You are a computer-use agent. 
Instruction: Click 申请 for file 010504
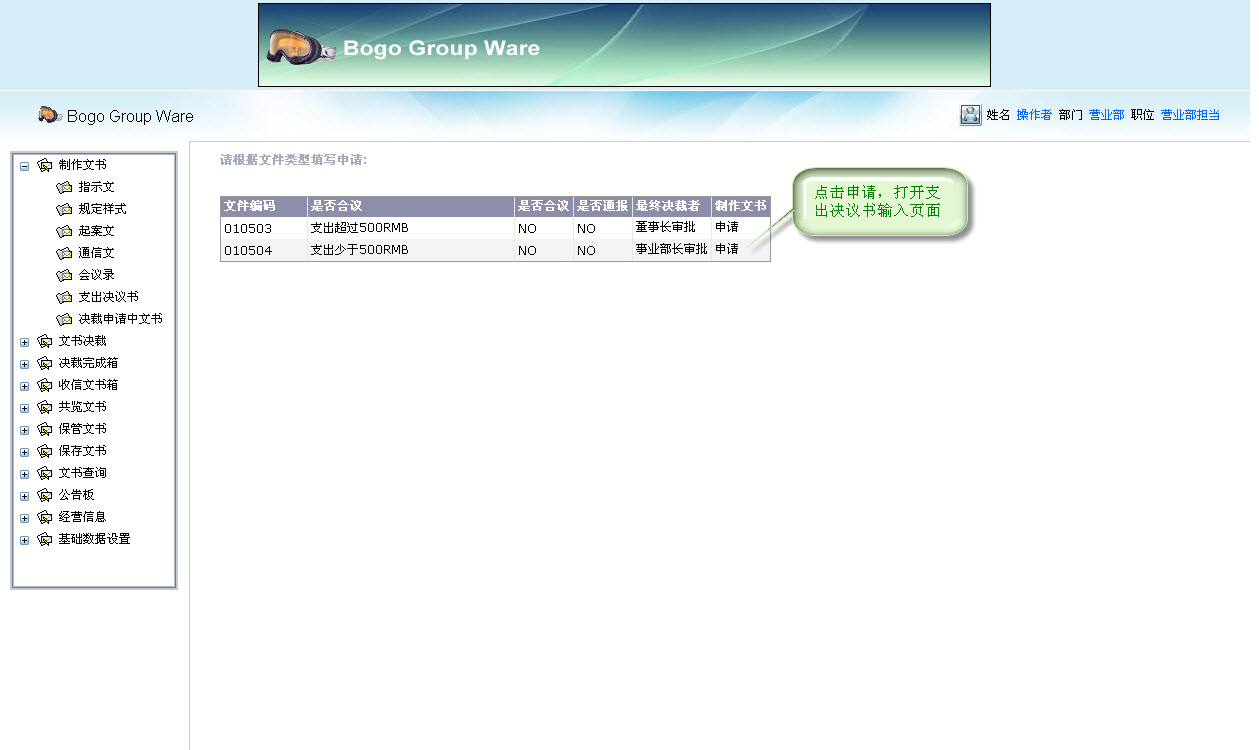coord(727,249)
